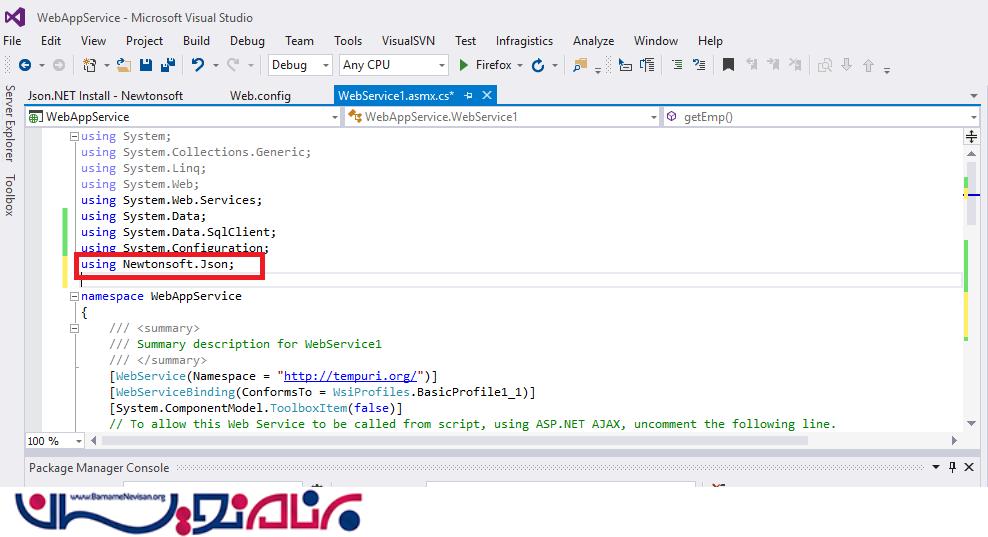Open the Build menu
The image size is (988, 537).
(x=196, y=41)
